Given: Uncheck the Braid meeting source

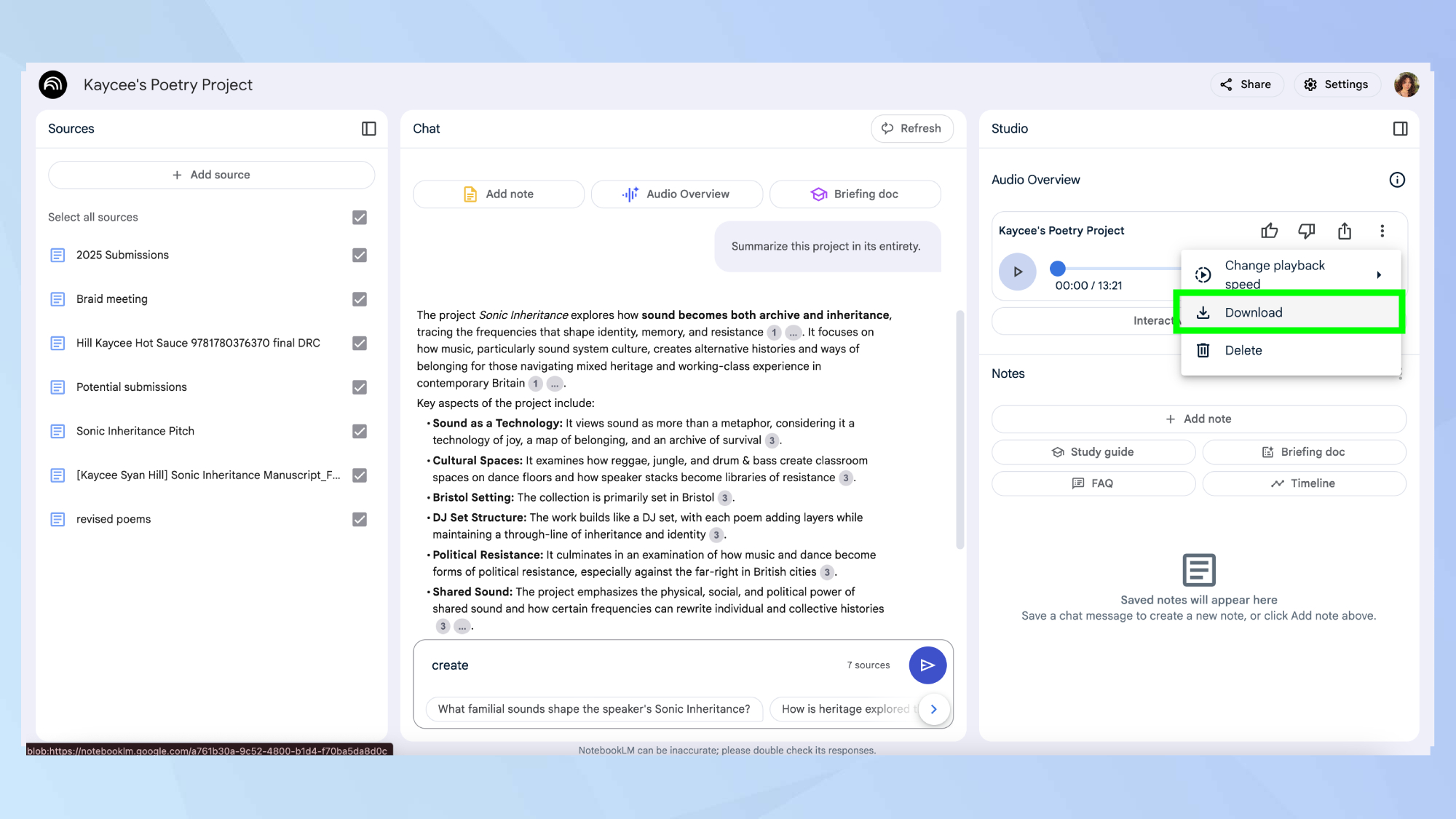Looking at the screenshot, I should coord(360,299).
